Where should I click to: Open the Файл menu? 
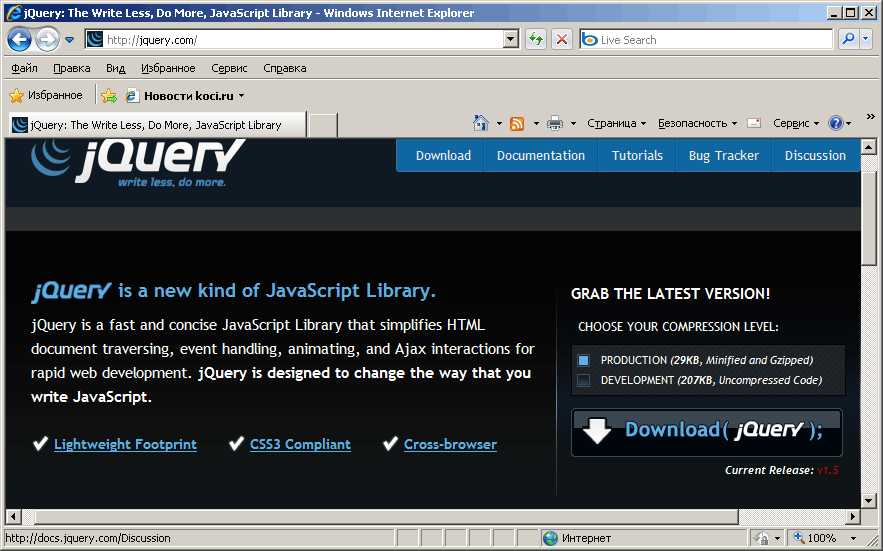pos(24,68)
